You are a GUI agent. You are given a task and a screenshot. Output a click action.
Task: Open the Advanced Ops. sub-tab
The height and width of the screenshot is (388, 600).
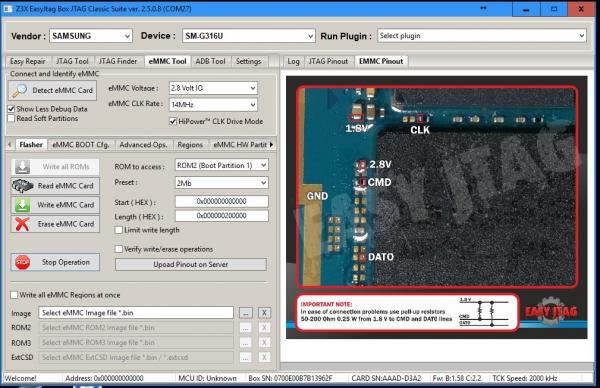pos(143,145)
